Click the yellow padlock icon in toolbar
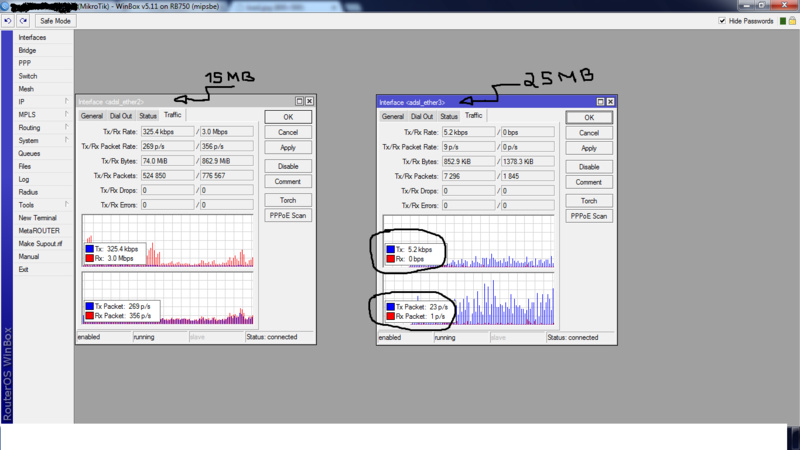 point(792,21)
